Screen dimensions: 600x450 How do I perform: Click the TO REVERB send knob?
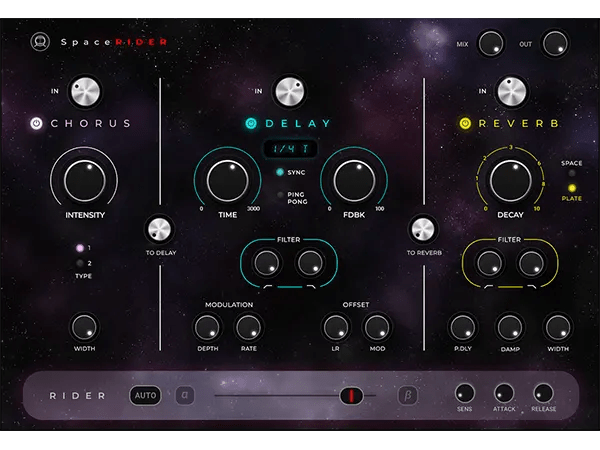click(x=423, y=230)
